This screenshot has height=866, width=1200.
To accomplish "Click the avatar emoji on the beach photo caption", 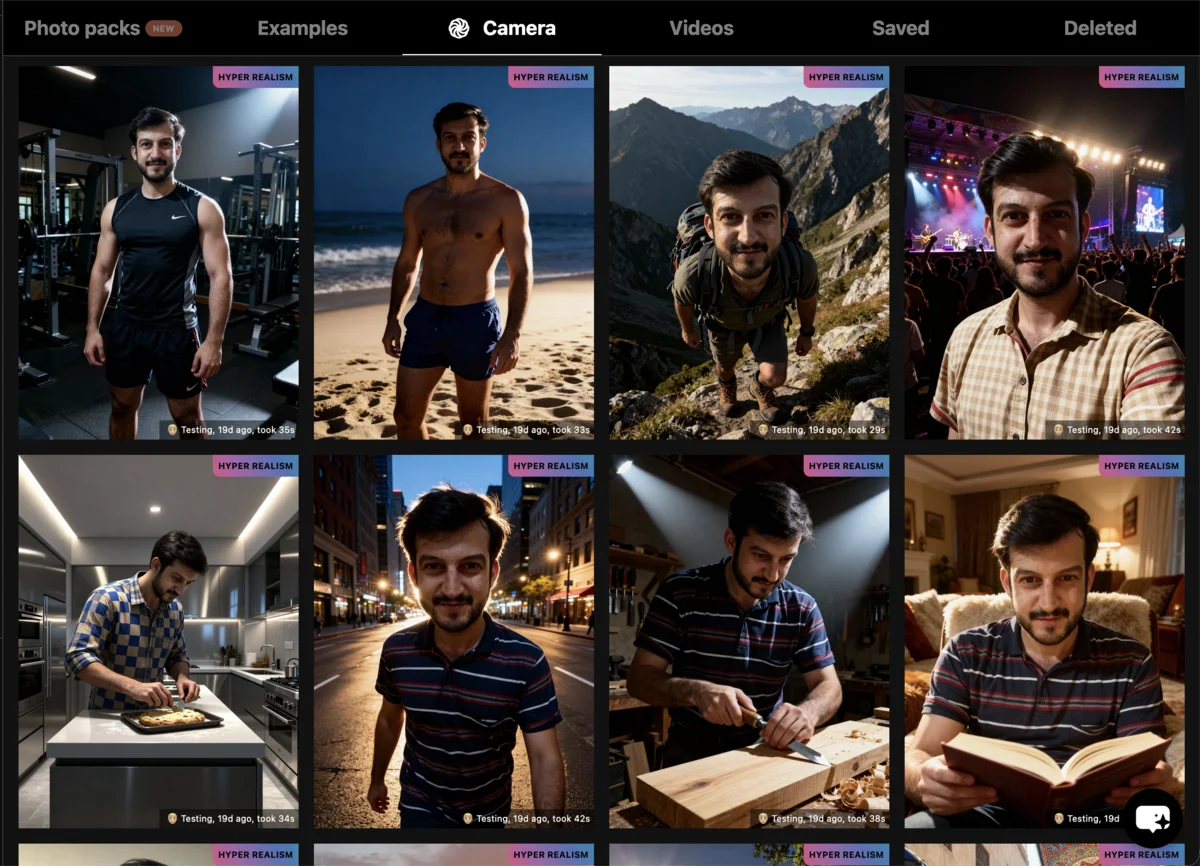I will pos(467,431).
